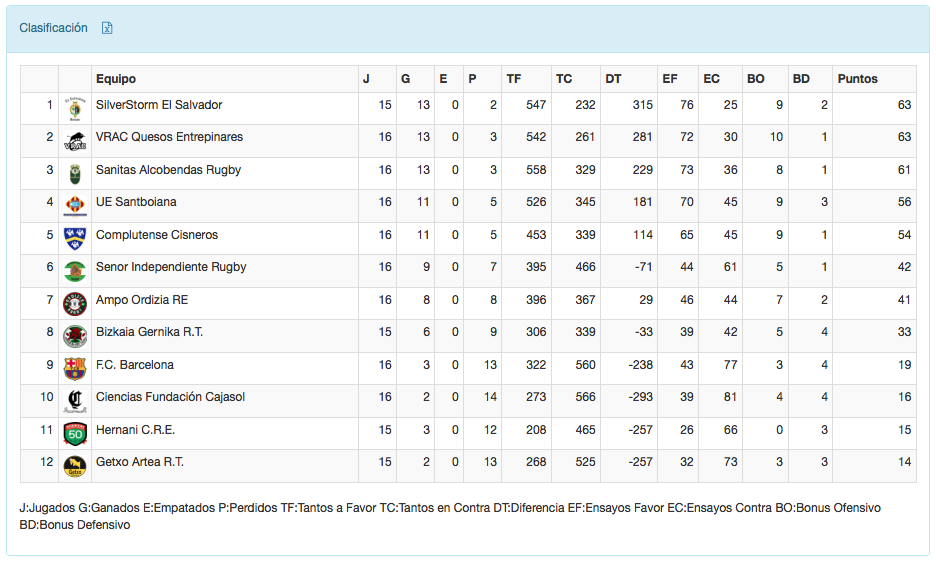Click the F.C. Barcelona crest

tap(74, 368)
